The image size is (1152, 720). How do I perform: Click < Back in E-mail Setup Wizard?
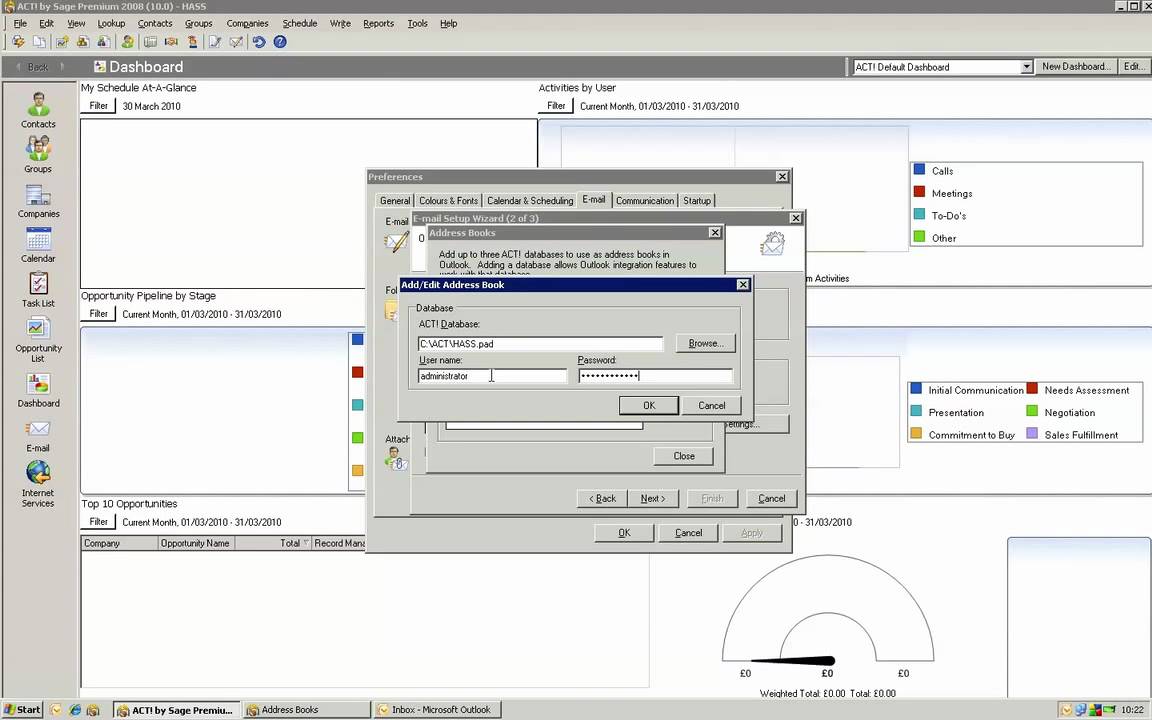(602, 498)
